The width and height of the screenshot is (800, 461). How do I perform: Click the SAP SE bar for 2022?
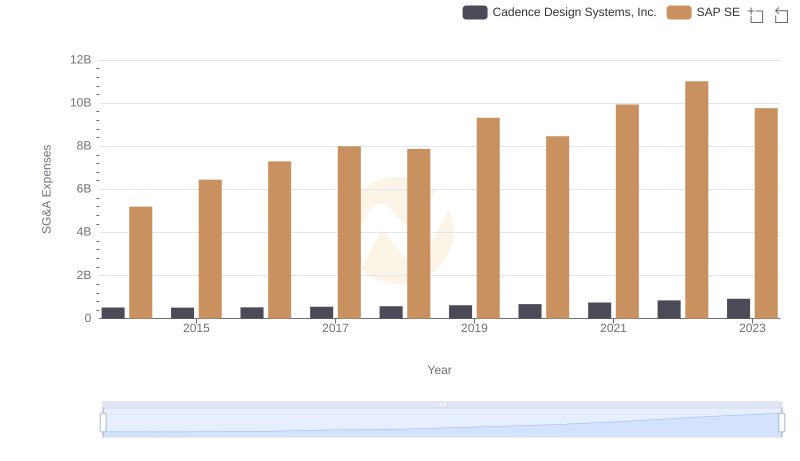pos(696,200)
